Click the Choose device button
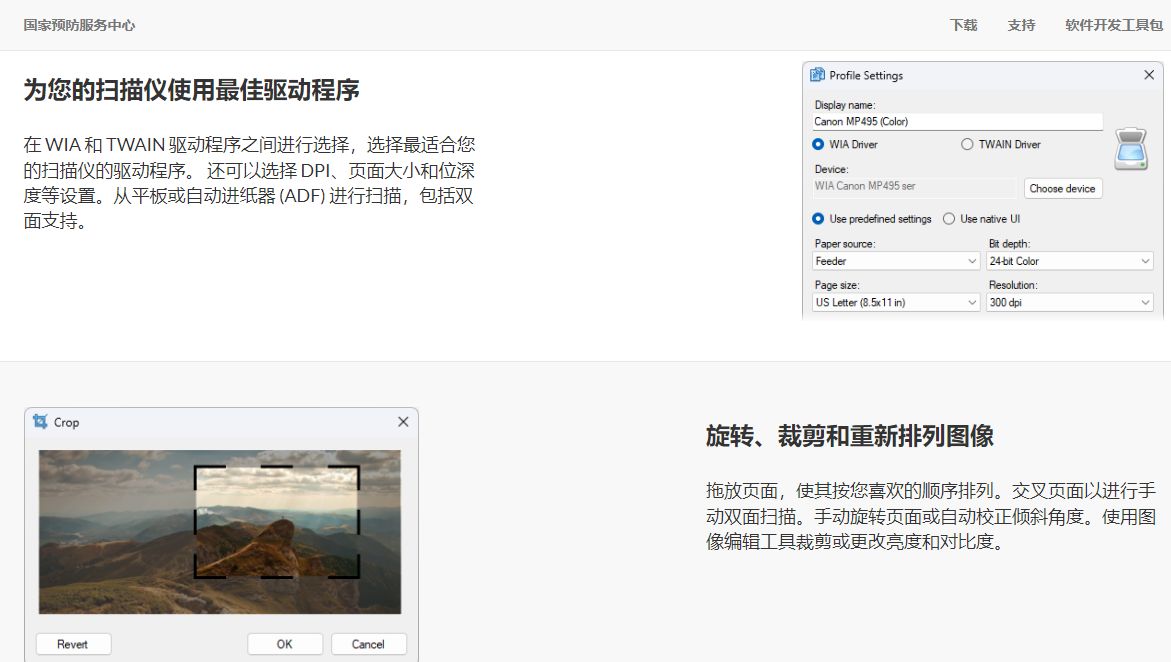The width and height of the screenshot is (1171, 662). coord(1062,188)
